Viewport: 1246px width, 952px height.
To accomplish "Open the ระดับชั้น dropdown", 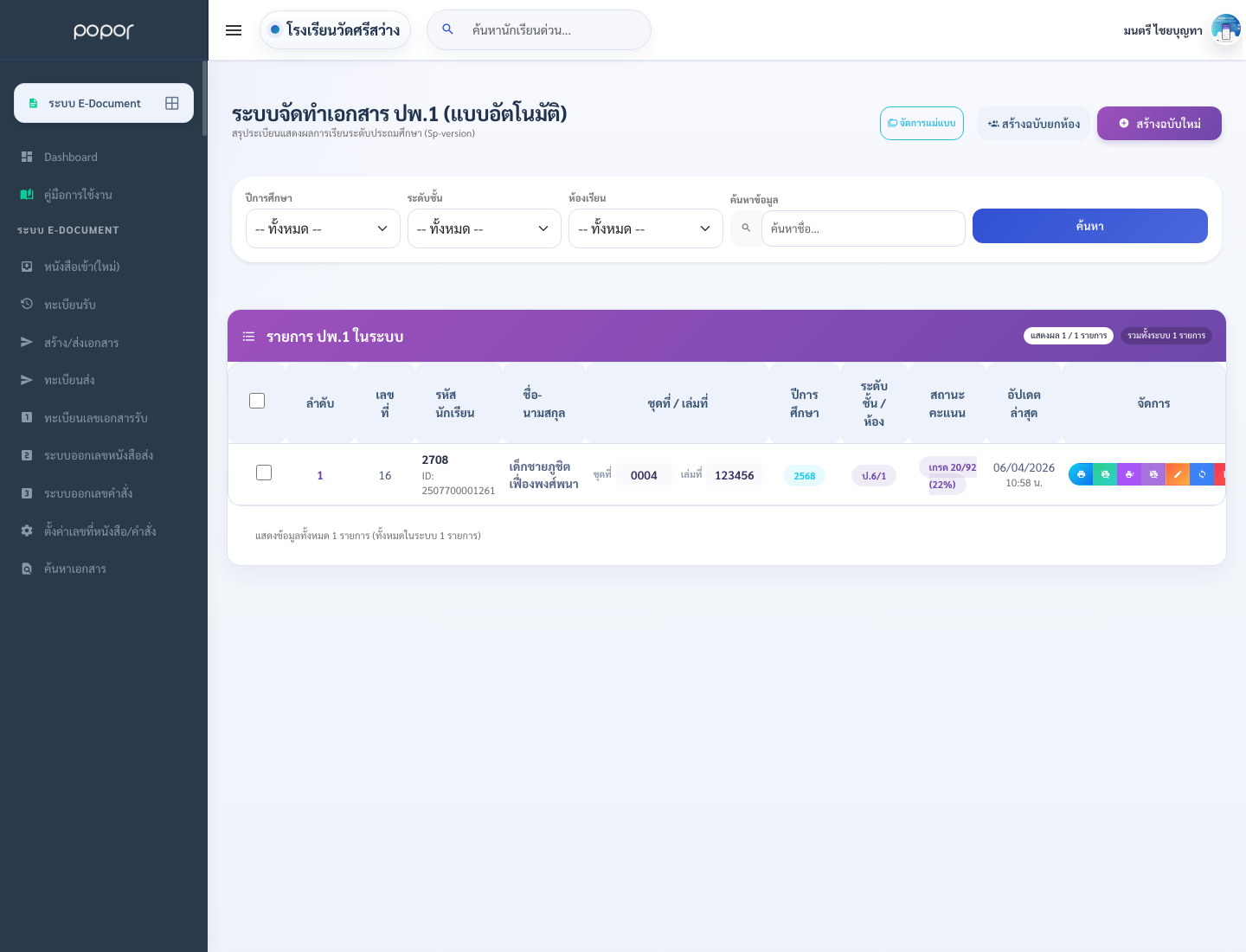I will pyautogui.click(x=485, y=228).
